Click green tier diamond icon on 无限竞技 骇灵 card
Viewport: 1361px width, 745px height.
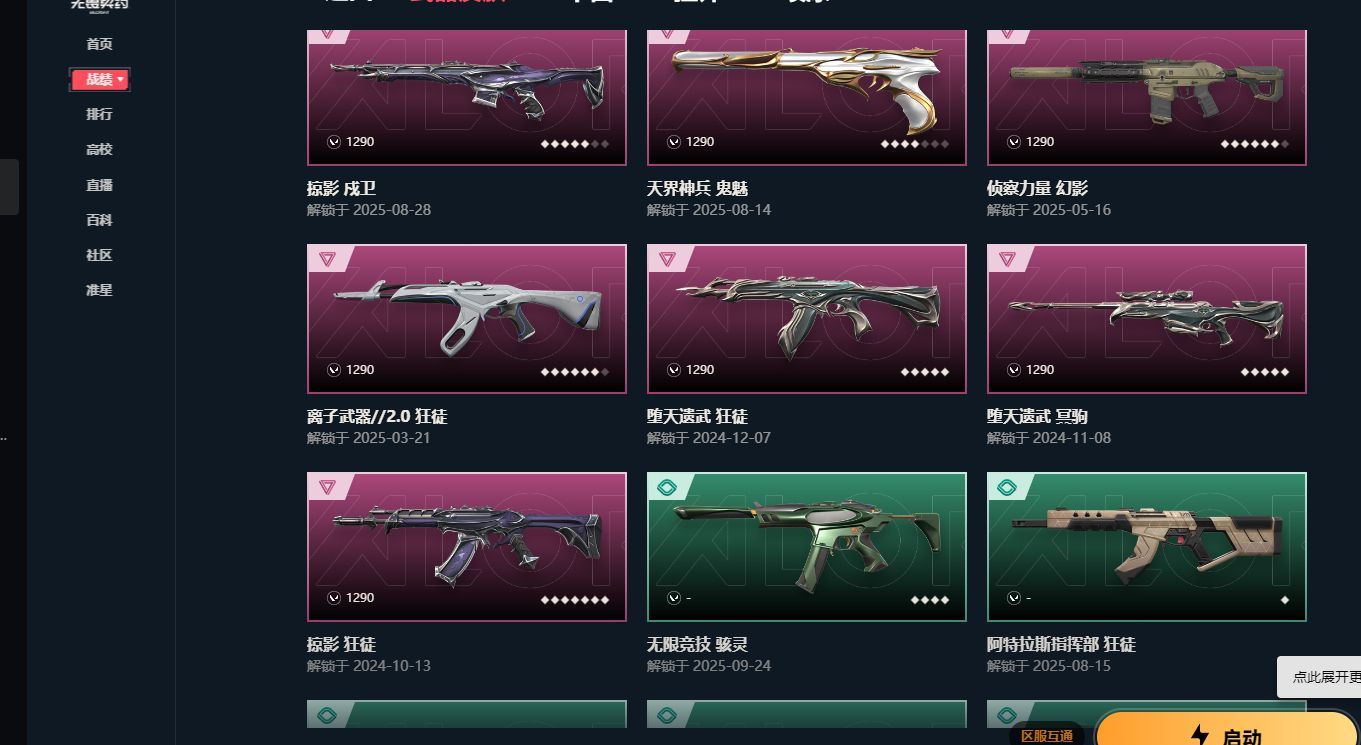[x=667, y=487]
